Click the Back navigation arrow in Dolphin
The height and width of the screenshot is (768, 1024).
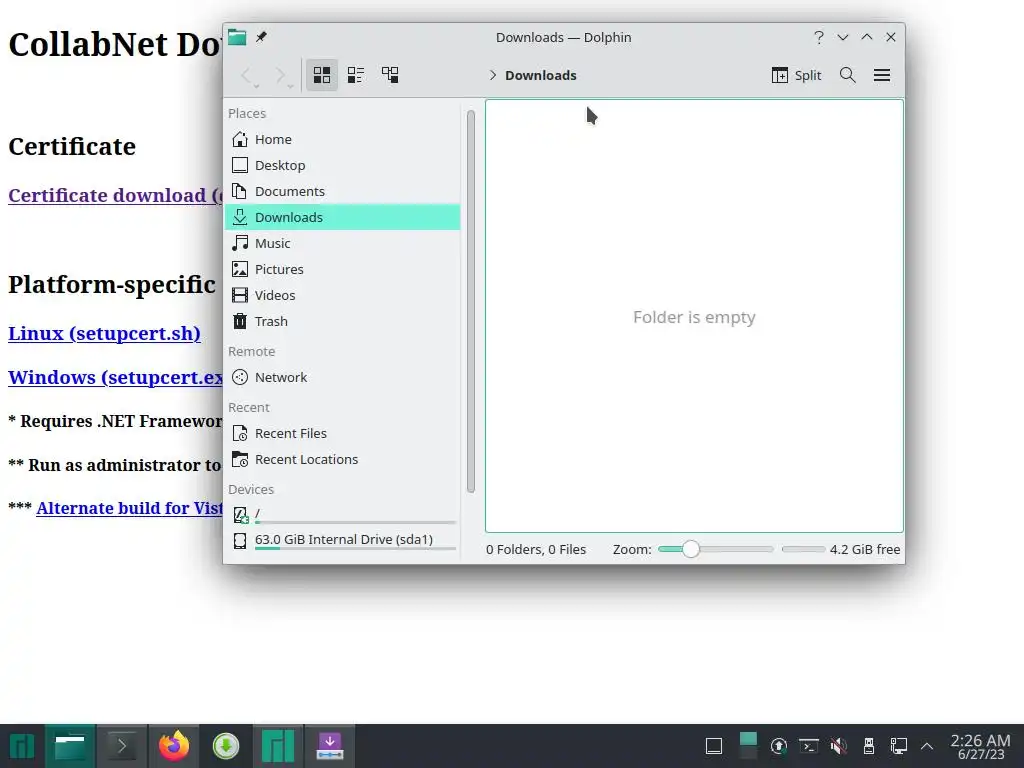click(x=248, y=76)
